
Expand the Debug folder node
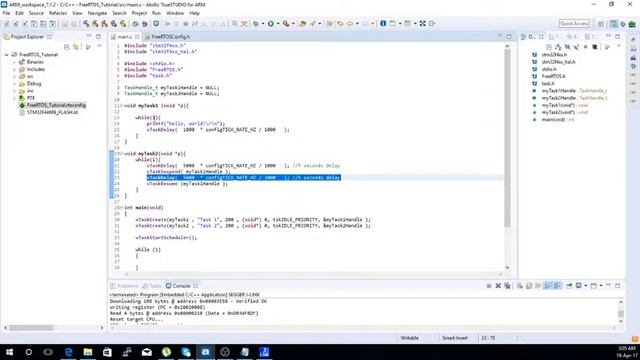15,84
